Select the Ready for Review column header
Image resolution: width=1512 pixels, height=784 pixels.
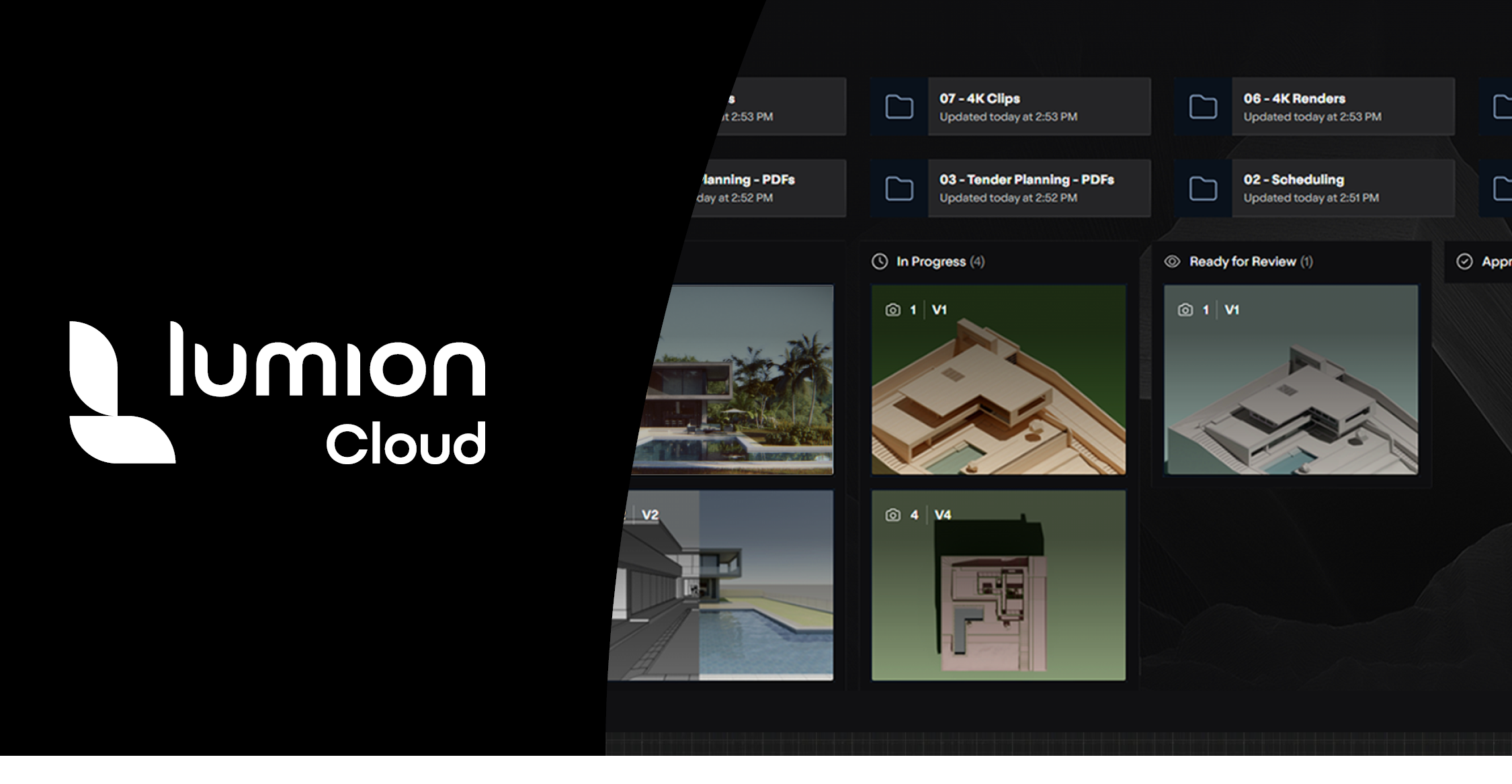pos(1243,261)
